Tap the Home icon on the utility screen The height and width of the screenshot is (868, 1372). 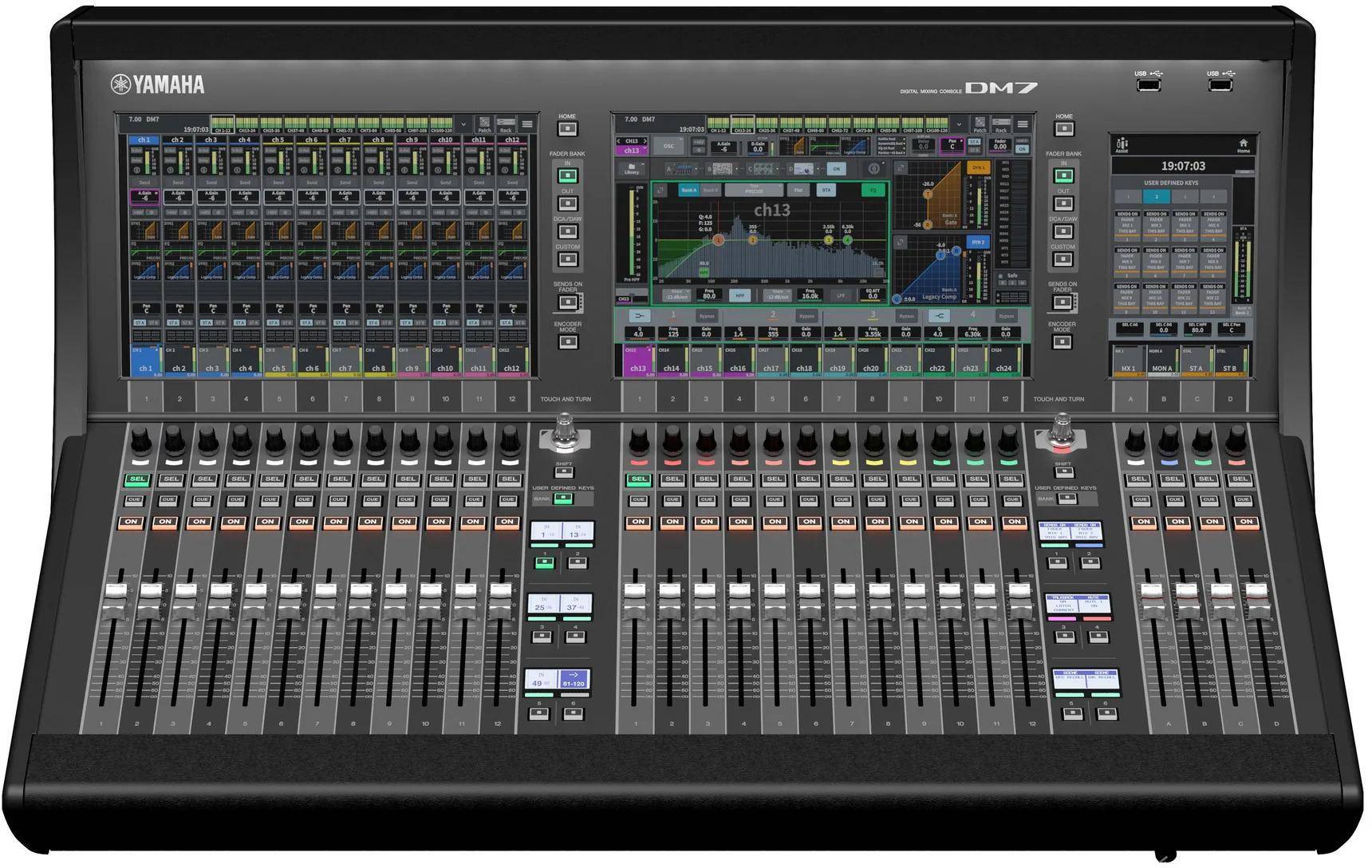[1243, 145]
